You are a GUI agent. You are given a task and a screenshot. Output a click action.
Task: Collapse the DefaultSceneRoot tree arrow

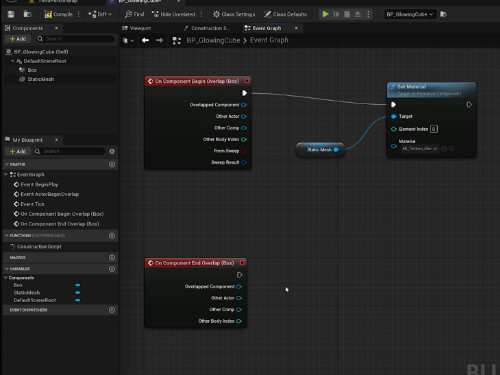pyautogui.click(x=13, y=61)
